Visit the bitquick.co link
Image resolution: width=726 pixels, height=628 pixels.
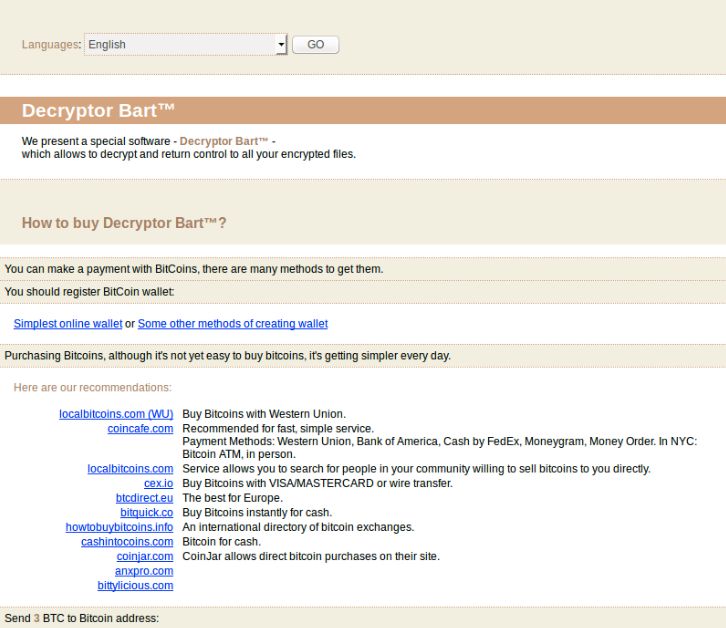coord(147,513)
